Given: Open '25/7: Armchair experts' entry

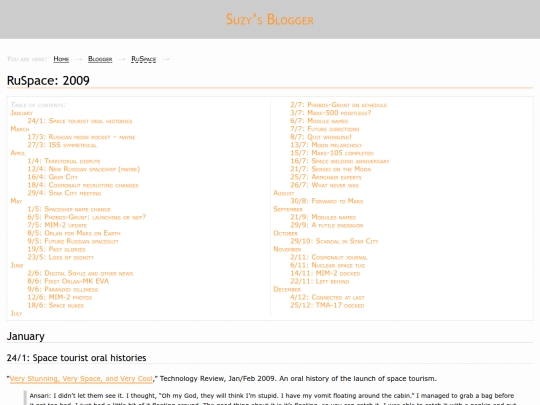Looking at the screenshot, I should pos(326,177).
